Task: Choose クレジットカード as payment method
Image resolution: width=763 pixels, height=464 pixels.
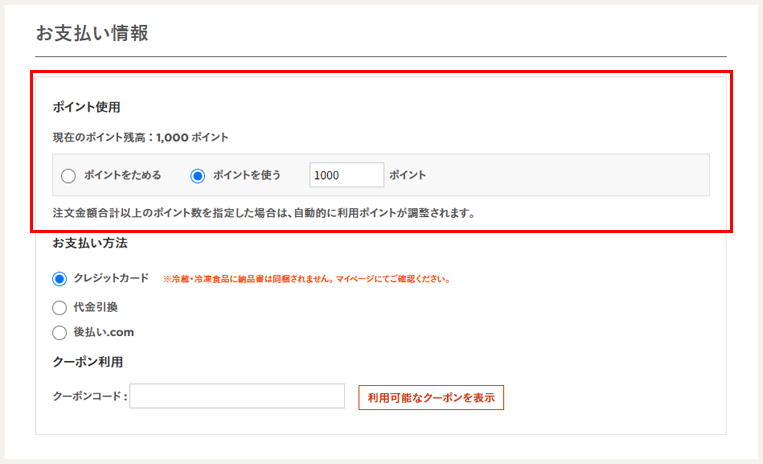Action: (x=59, y=279)
